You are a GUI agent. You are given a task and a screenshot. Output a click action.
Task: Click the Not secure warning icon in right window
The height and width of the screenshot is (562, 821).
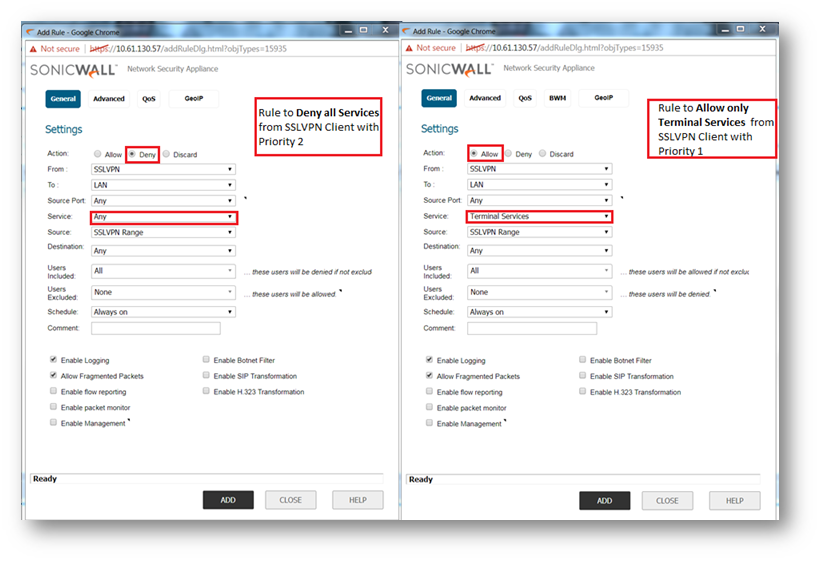[x=410, y=48]
